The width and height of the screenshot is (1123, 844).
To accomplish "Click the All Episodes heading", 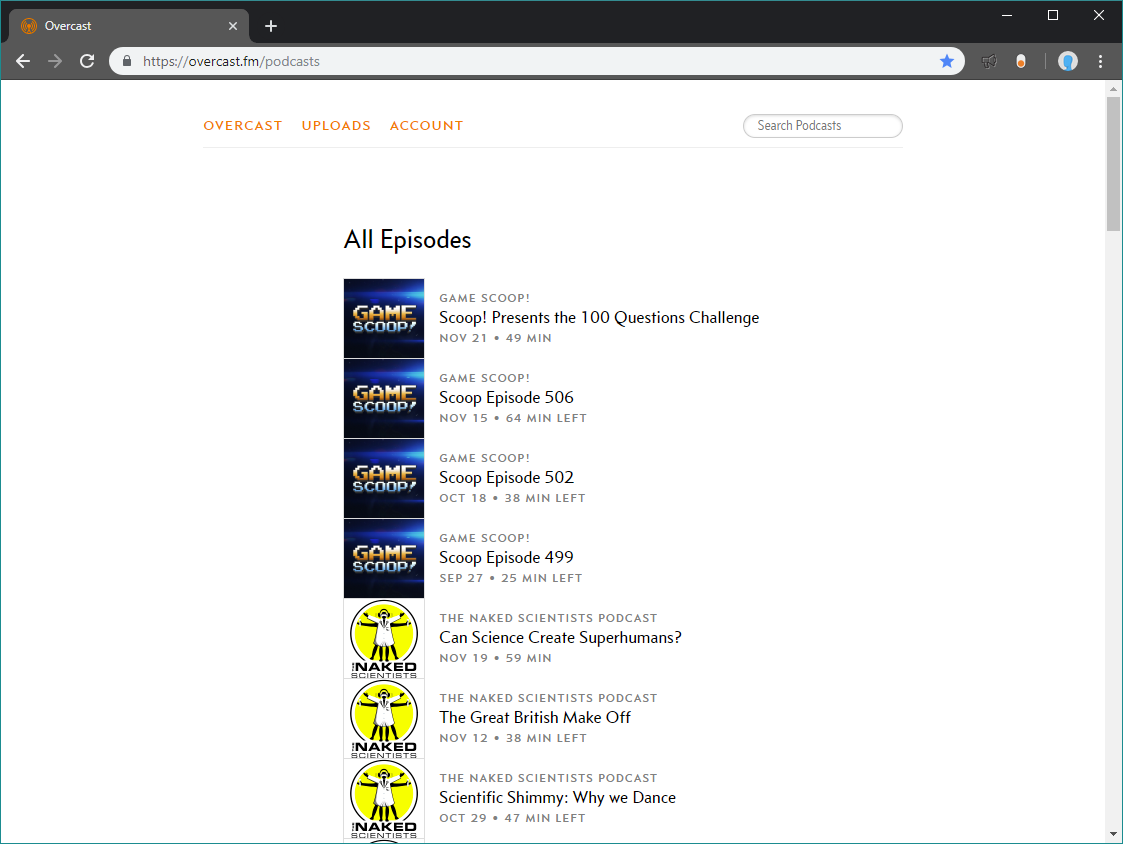I will coord(408,240).
